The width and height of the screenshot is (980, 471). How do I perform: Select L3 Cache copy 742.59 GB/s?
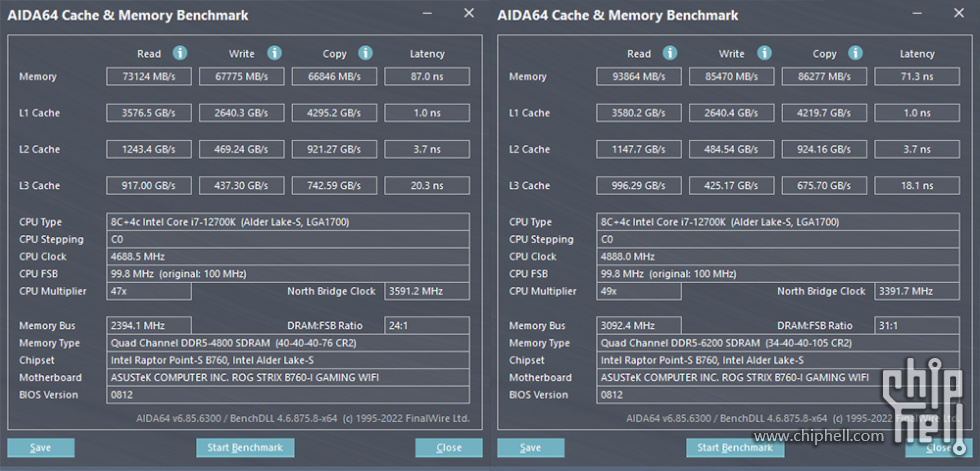click(334, 186)
